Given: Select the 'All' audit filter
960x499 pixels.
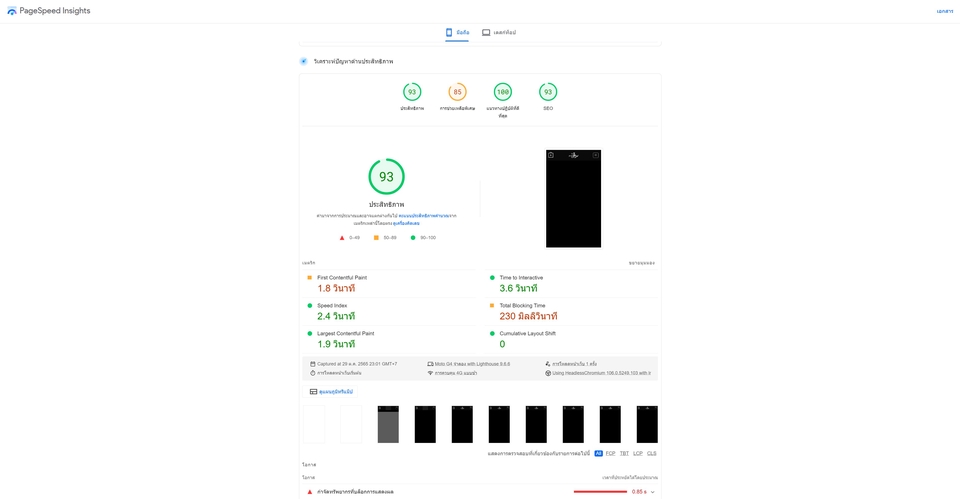Looking at the screenshot, I should 598,454.
